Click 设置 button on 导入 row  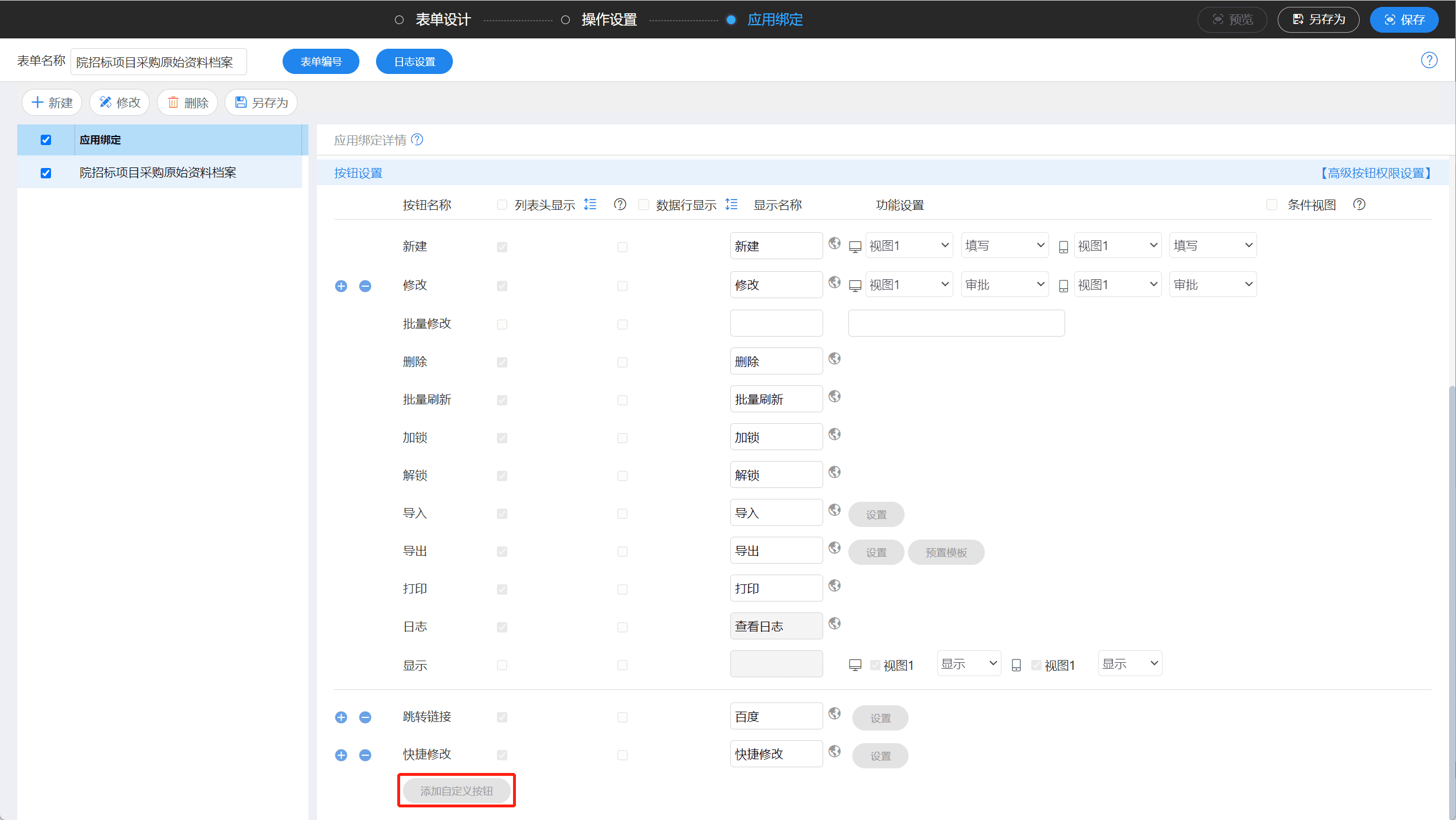point(876,514)
